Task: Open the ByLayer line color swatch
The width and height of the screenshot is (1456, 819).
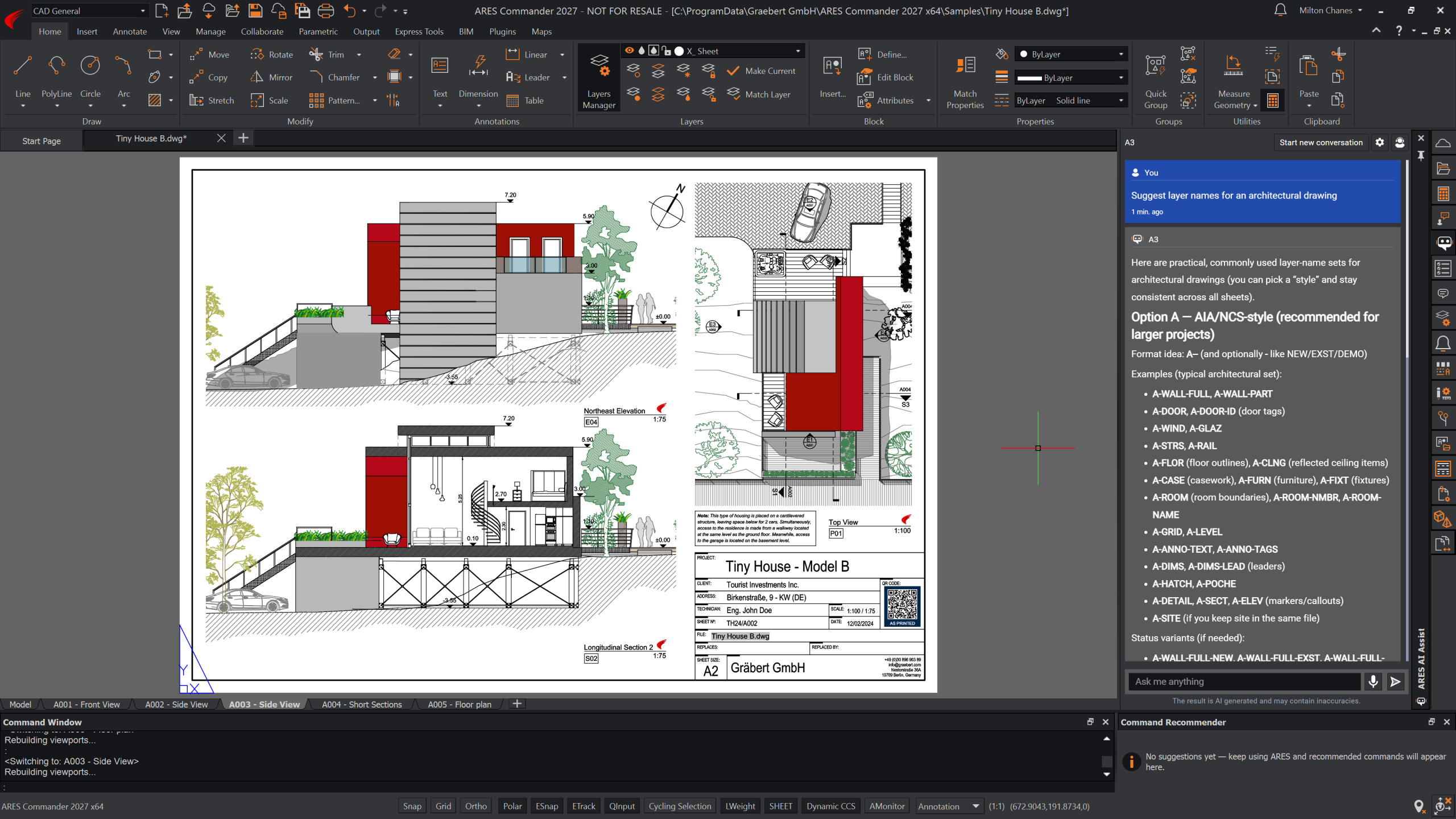Action: (x=1070, y=54)
